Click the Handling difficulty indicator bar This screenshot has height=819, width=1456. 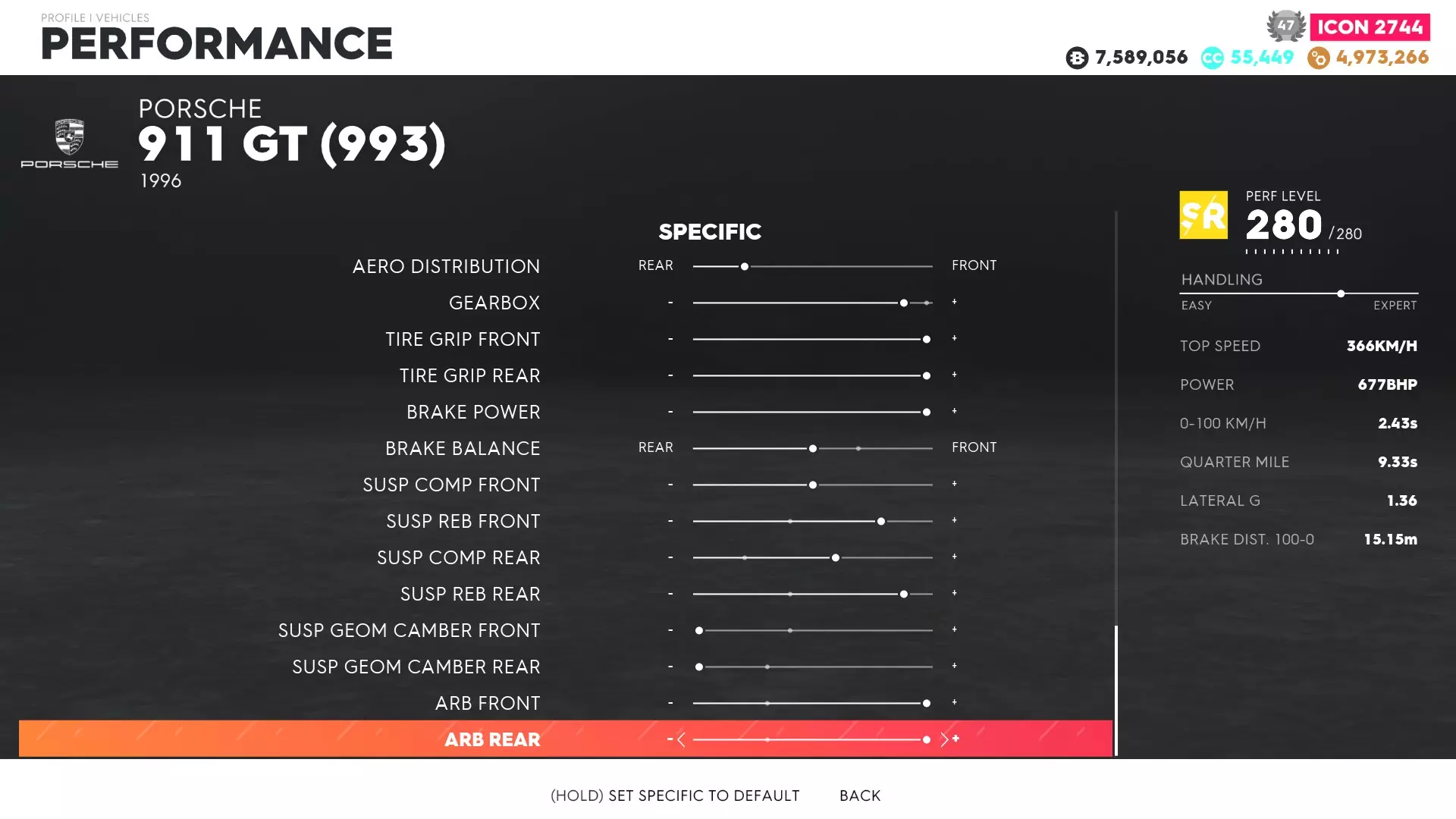click(1299, 293)
